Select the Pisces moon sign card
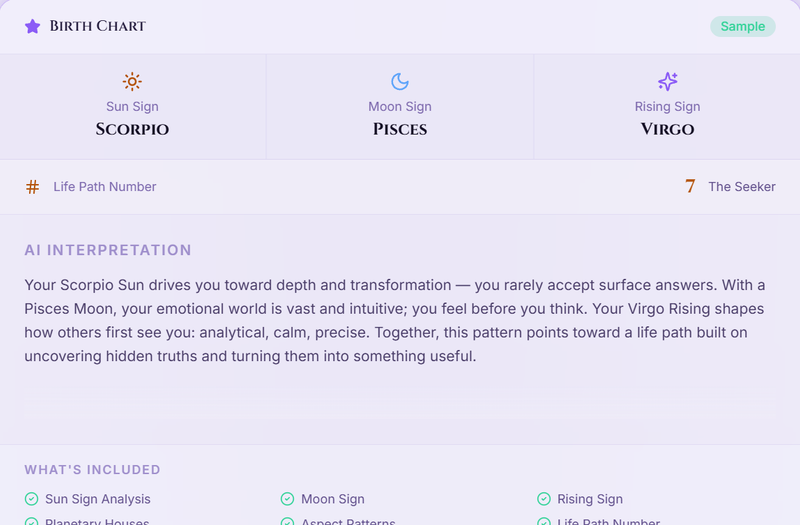Image resolution: width=800 pixels, height=525 pixels. pyautogui.click(x=400, y=107)
